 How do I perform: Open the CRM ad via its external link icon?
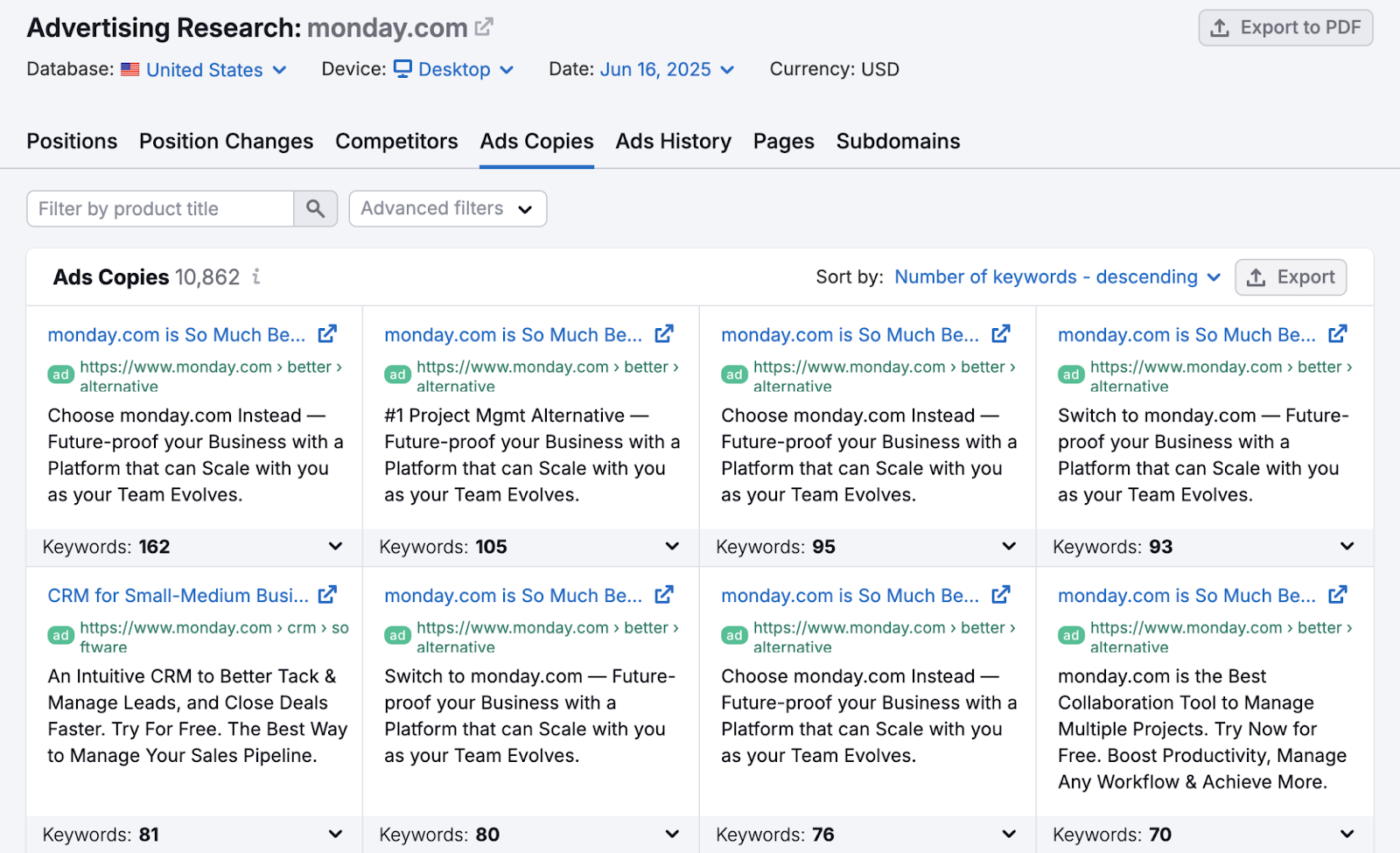click(x=326, y=594)
